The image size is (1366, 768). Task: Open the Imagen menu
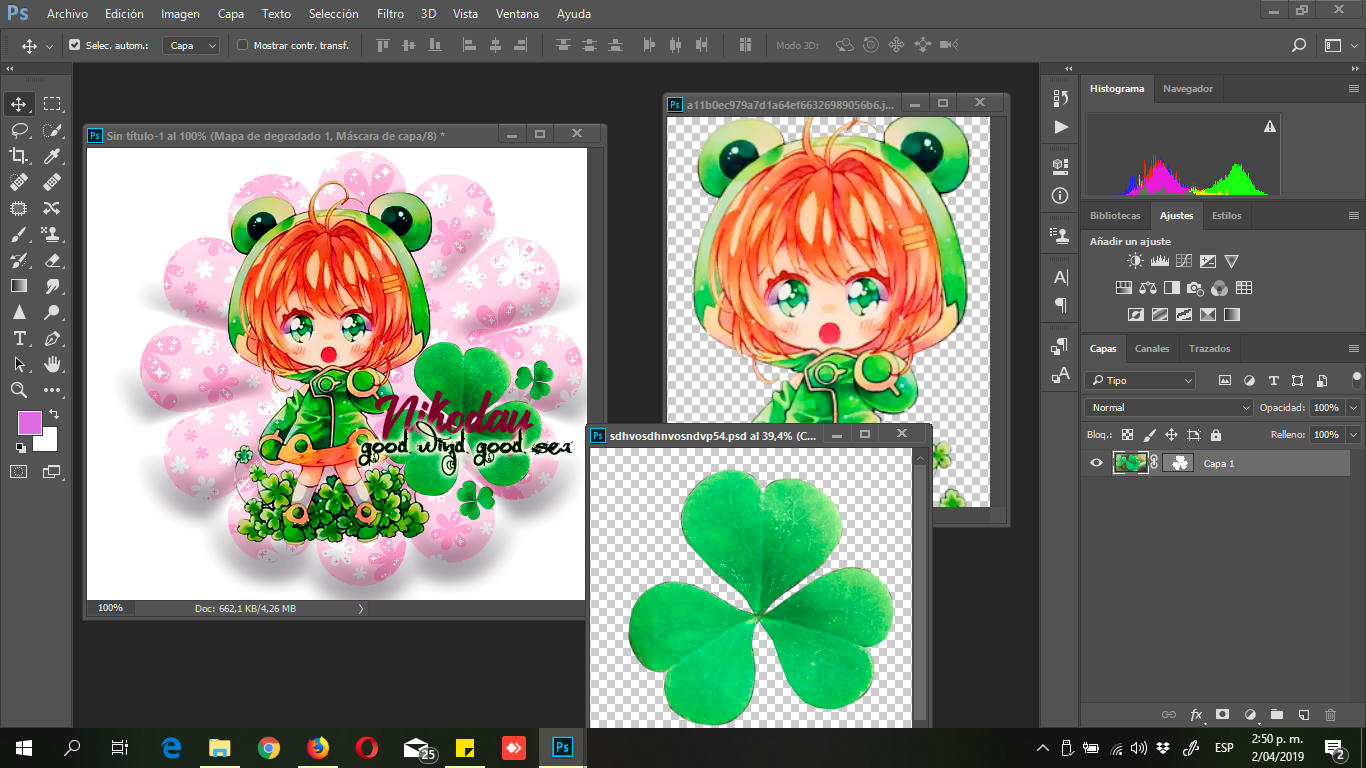tap(180, 14)
